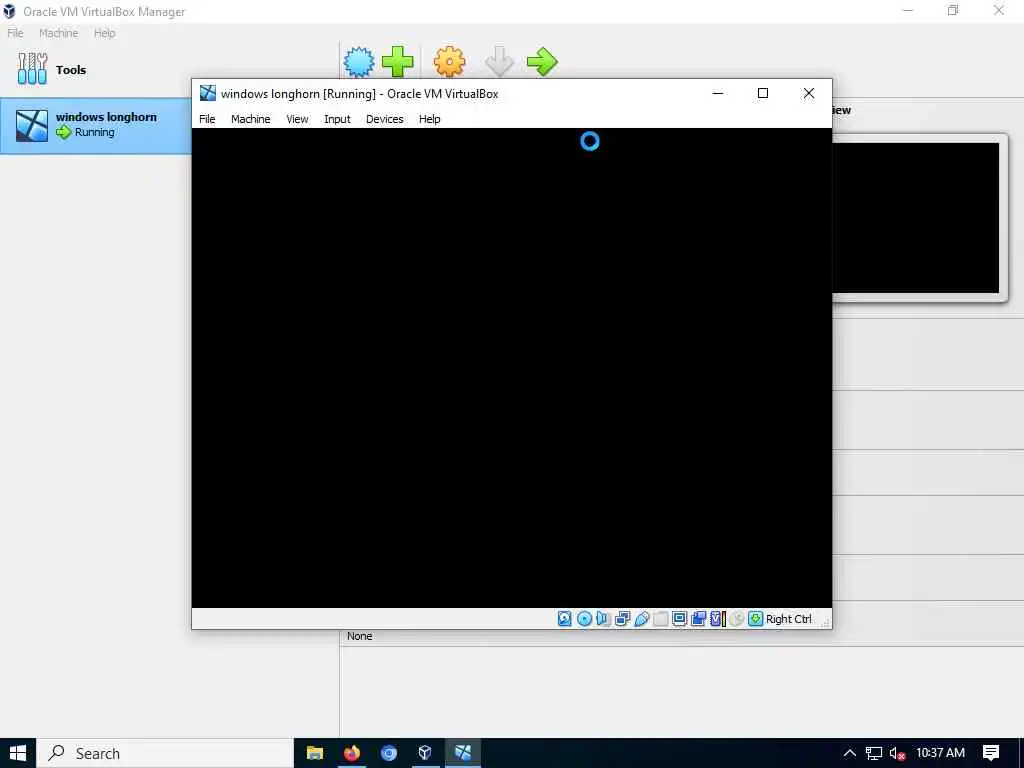Viewport: 1024px width, 768px height.
Task: Open Machine menu in VirtualBox Manager
Action: click(x=58, y=33)
